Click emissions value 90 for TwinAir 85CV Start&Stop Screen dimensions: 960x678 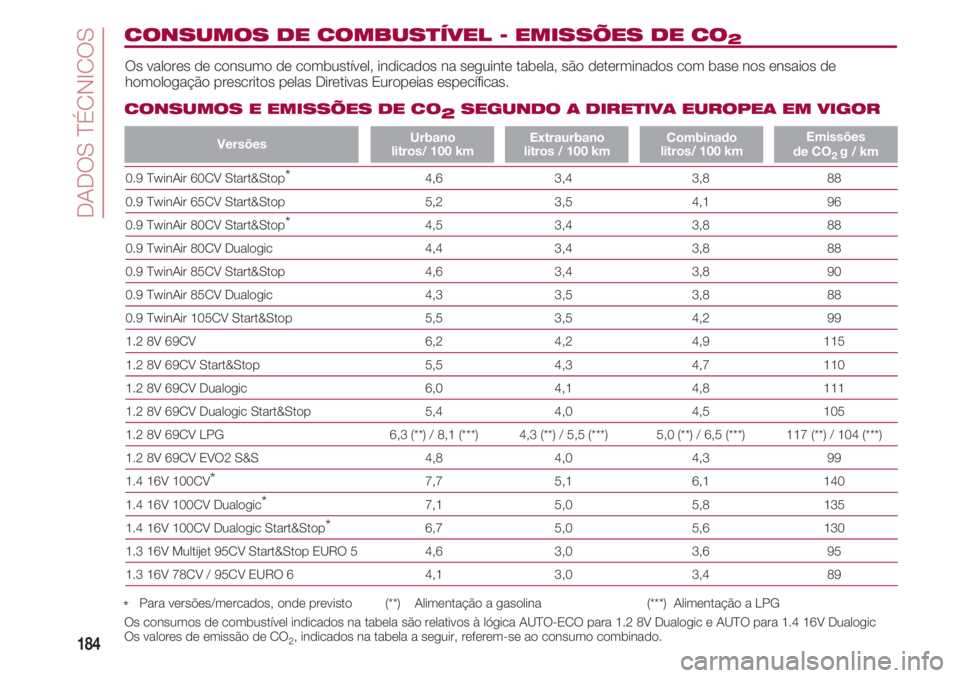pos(834,271)
